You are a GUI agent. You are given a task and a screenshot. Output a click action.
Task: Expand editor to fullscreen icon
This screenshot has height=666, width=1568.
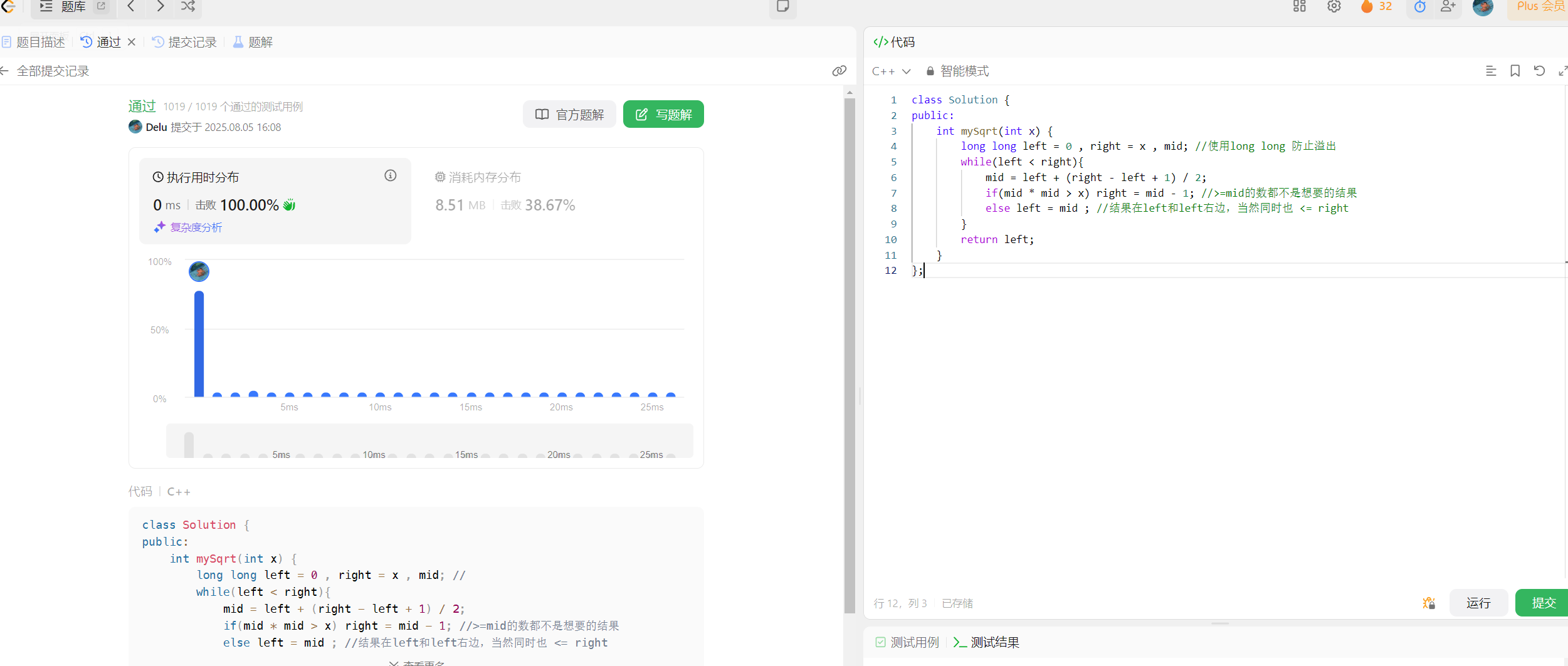click(x=1562, y=71)
